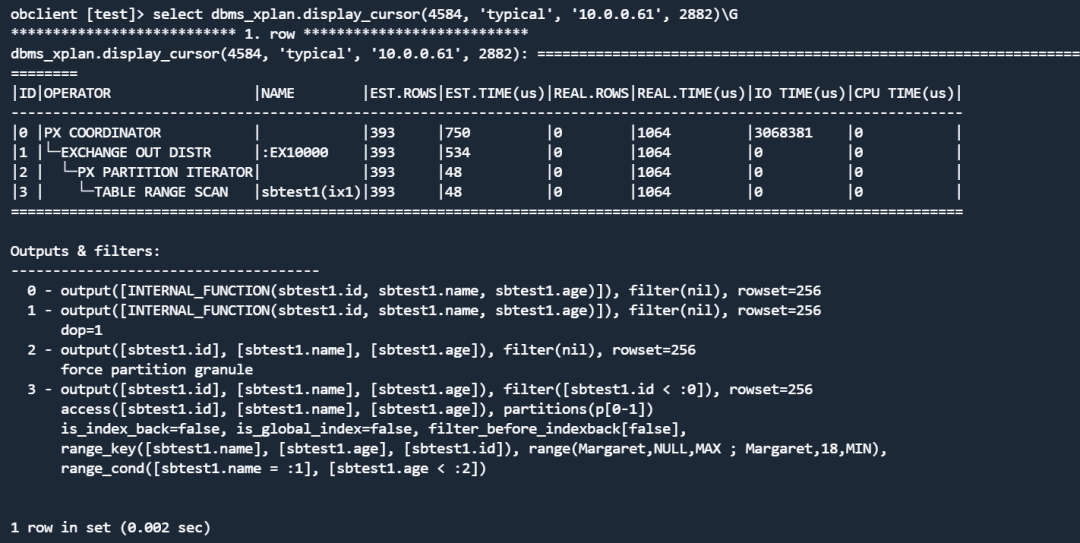Screen dimensions: 1080x543
Task: Click the partitions(p[0-1]) text
Action: click(579, 409)
